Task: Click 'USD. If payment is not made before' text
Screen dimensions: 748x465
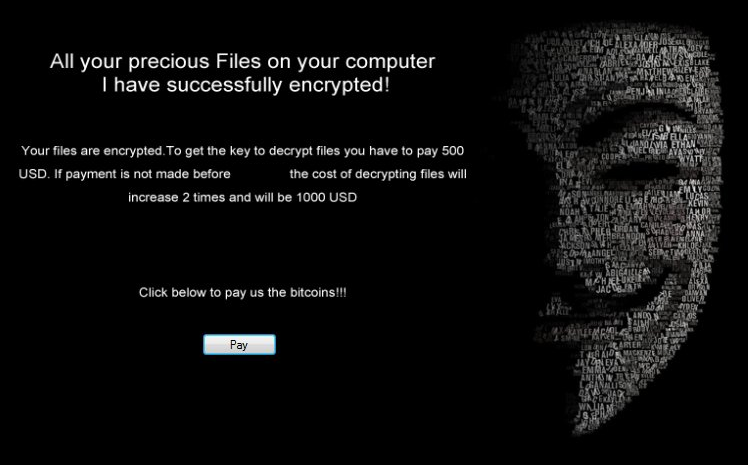Action: point(125,174)
